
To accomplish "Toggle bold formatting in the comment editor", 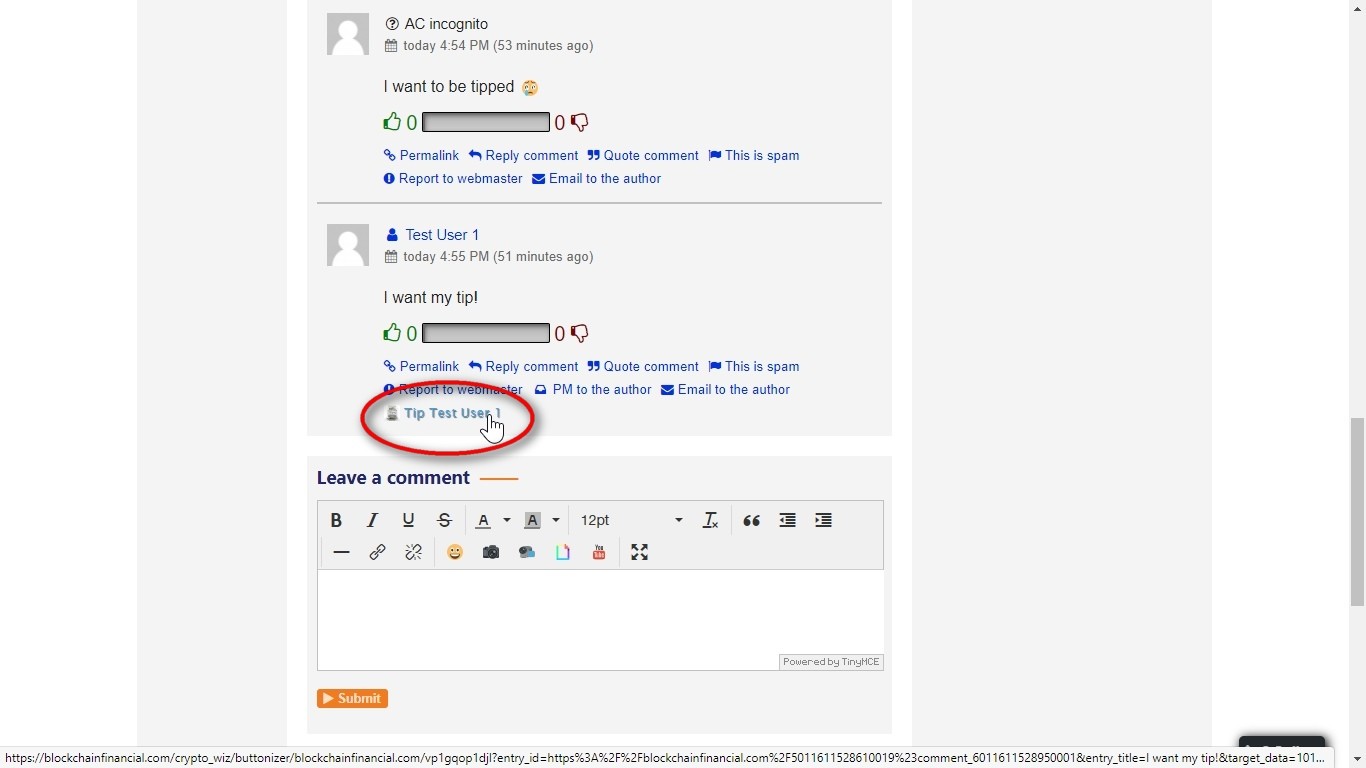I will (x=336, y=520).
